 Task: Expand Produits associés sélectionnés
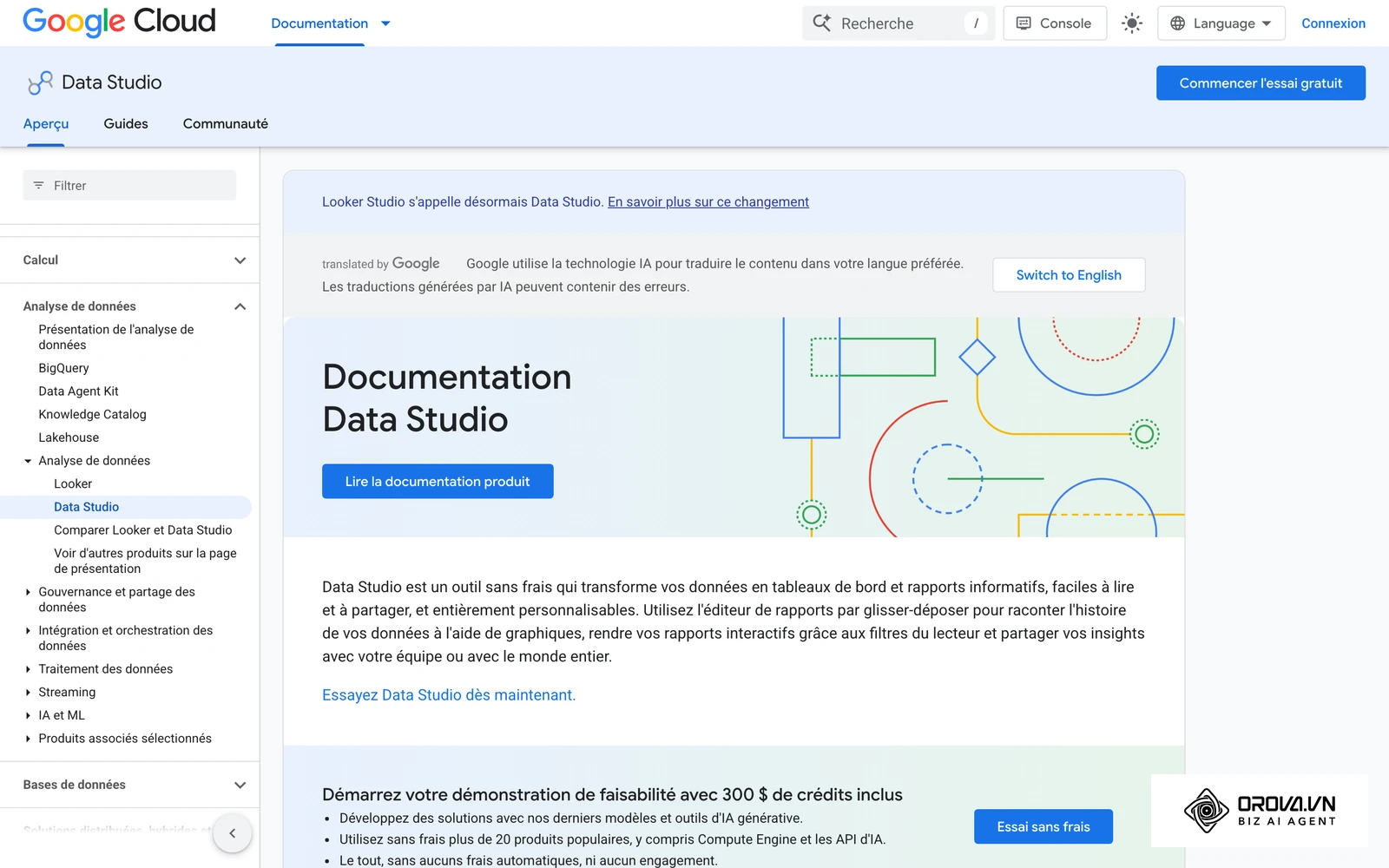click(x=28, y=739)
